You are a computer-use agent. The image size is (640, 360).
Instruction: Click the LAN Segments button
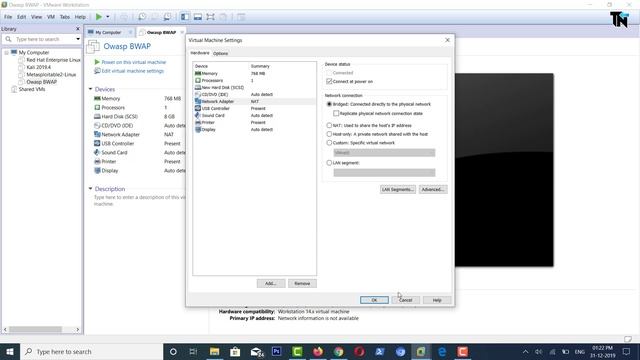pos(398,189)
